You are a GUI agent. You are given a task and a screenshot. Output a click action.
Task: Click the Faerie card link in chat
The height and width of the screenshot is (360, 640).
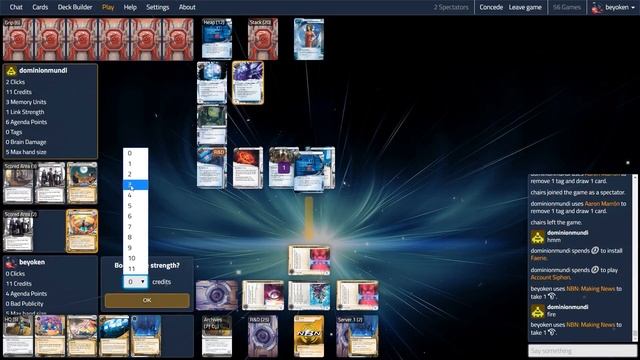click(539, 258)
